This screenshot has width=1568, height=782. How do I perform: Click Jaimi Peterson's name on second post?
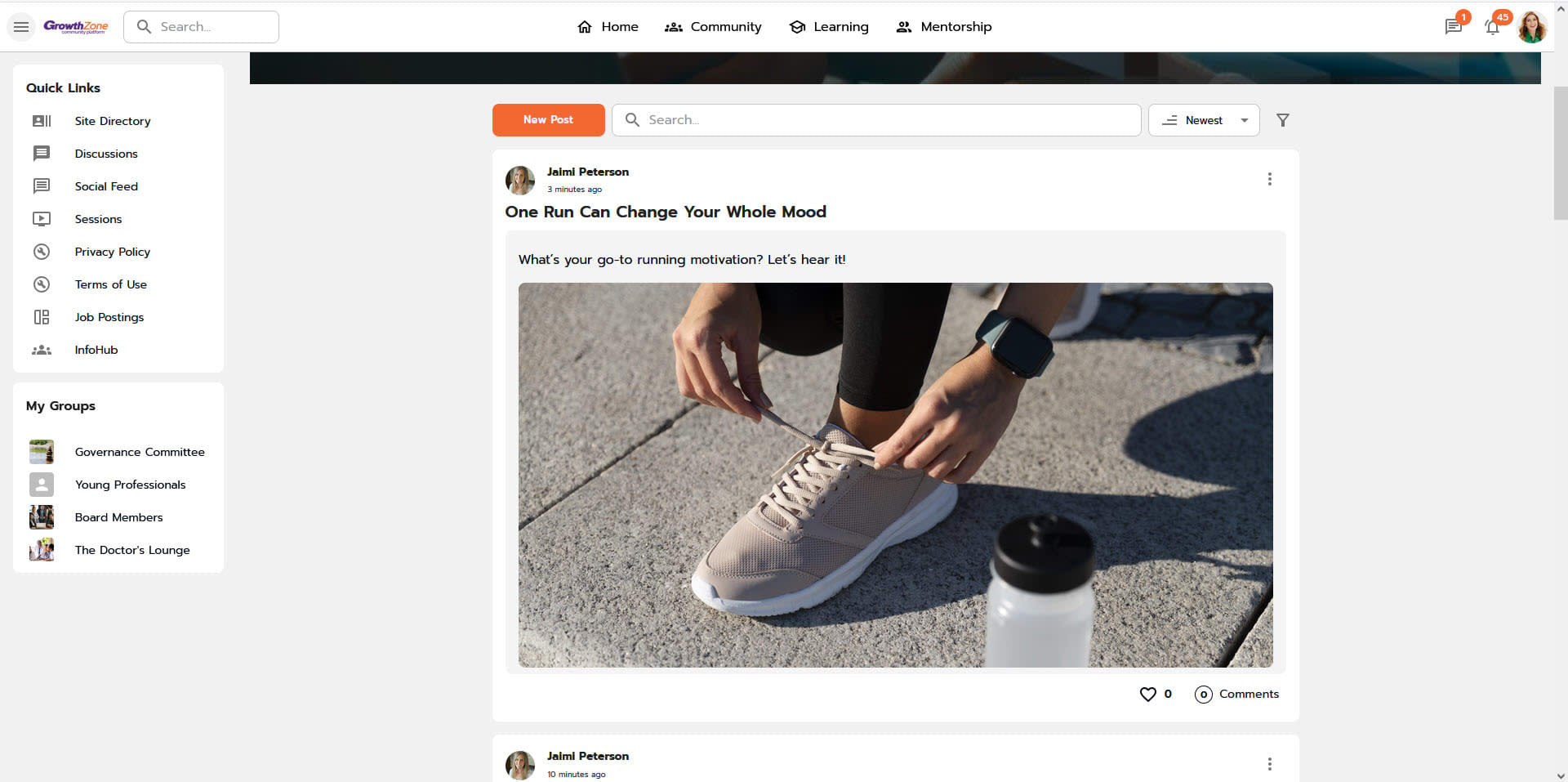588,756
